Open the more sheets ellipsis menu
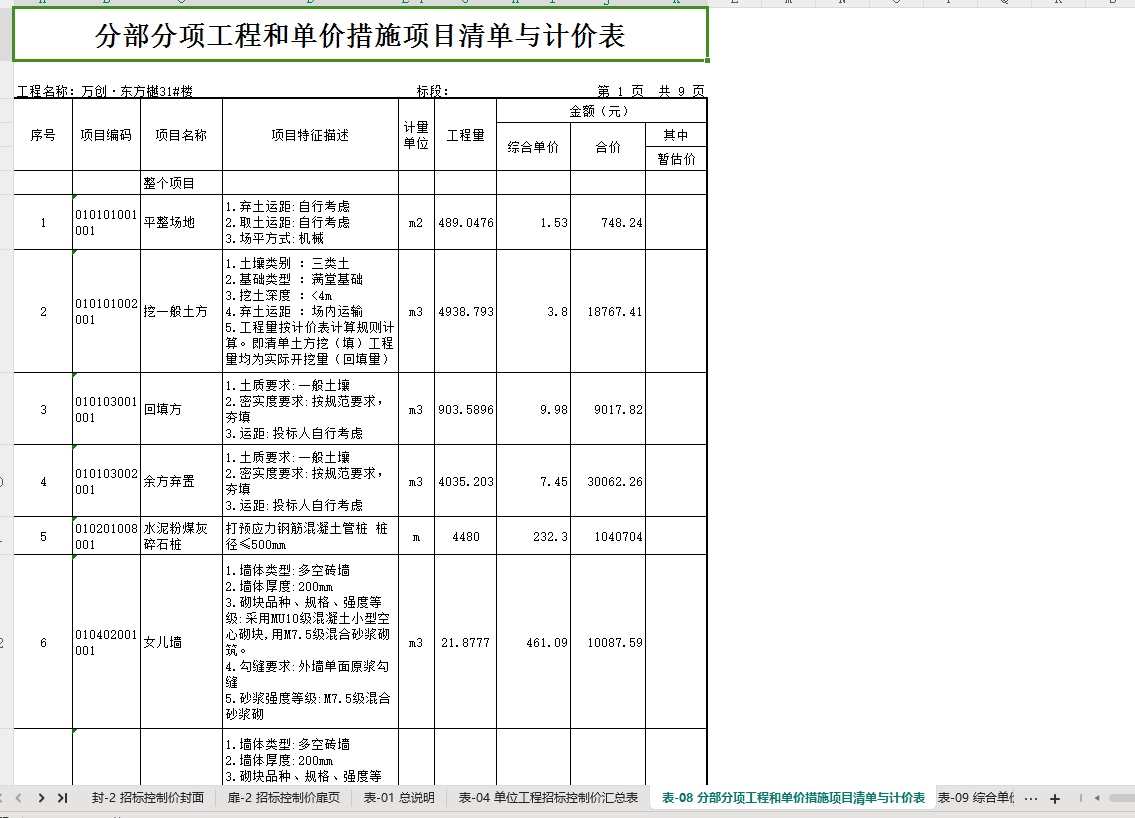This screenshot has width=1135, height=818. [x=1031, y=798]
